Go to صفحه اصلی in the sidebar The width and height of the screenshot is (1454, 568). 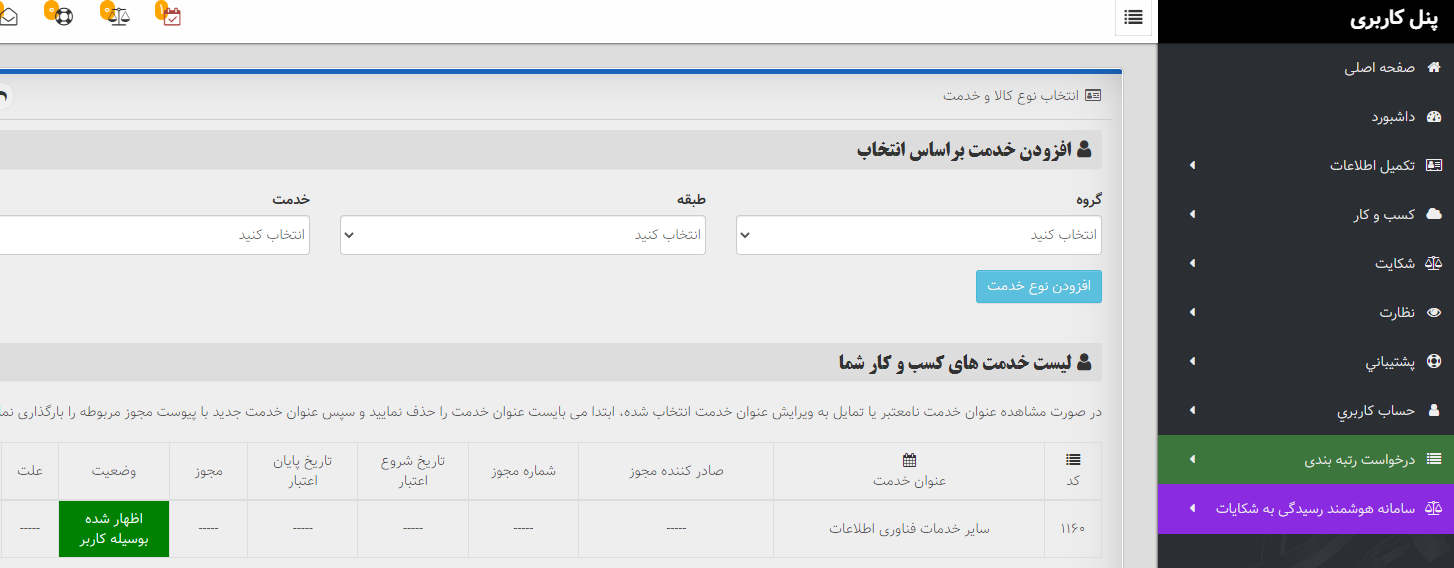[1306, 68]
